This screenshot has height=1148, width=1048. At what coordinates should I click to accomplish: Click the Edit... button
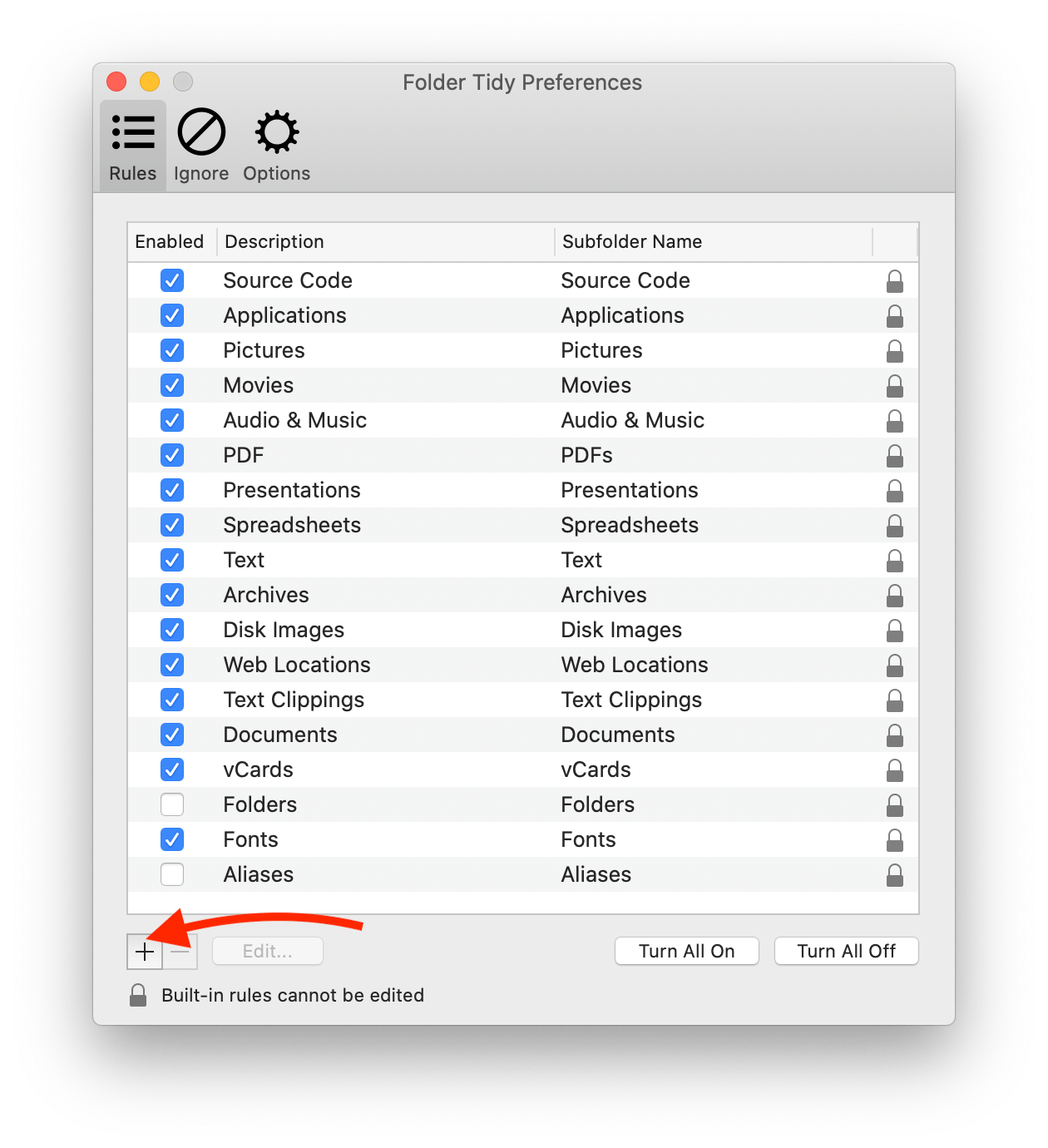[268, 951]
